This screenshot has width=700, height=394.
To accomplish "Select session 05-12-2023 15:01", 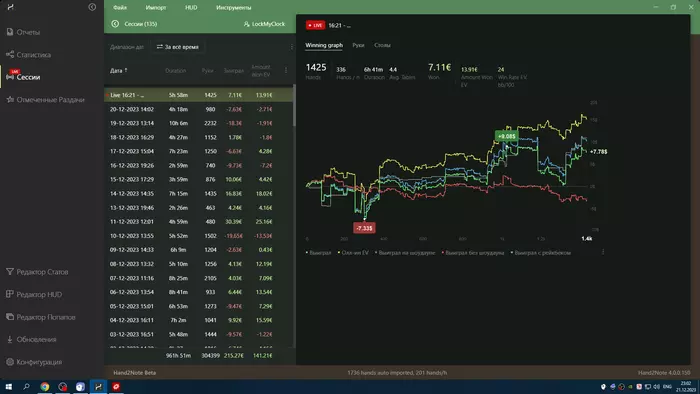I will tap(199, 307).
